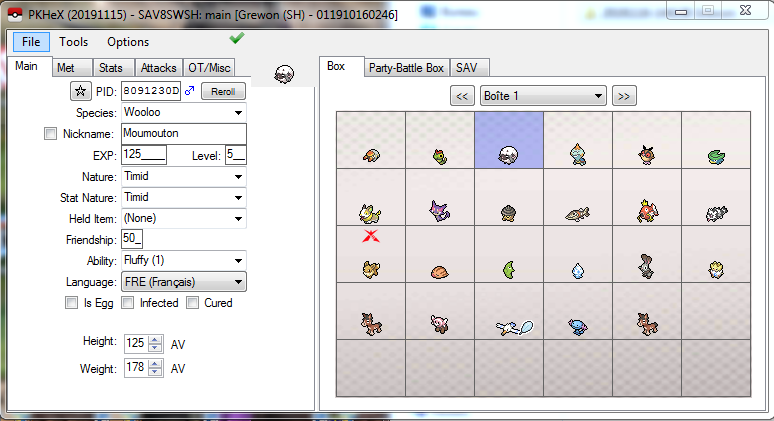
Task: Tick the Is Egg checkbox
Action: pos(72,303)
